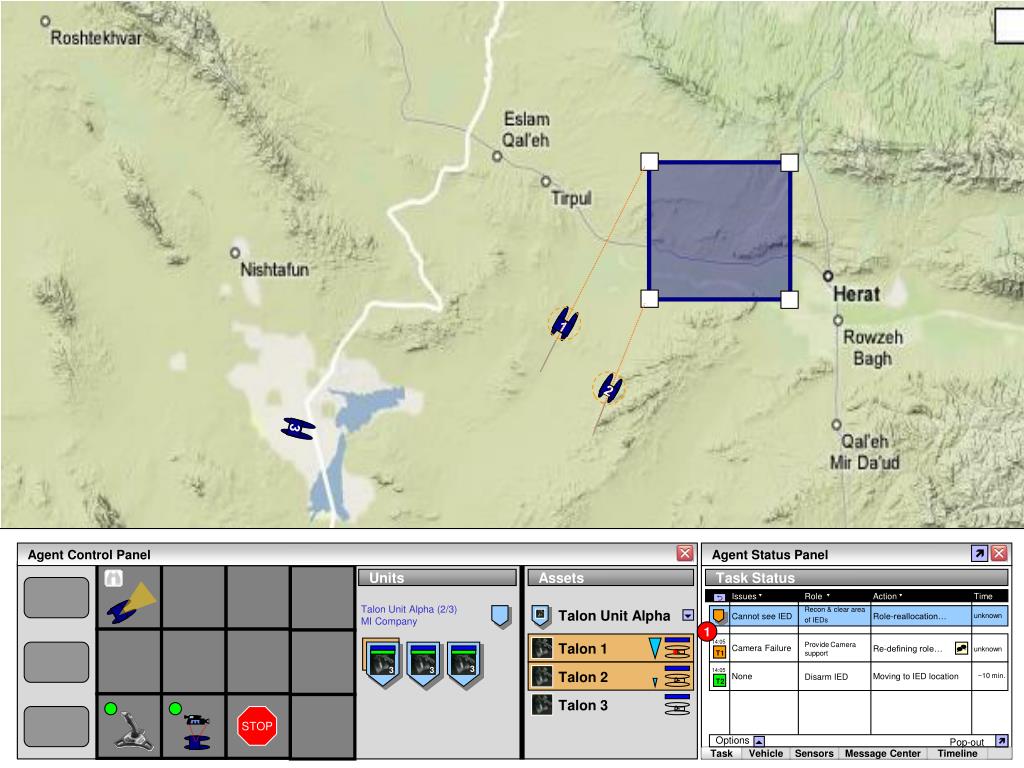This screenshot has height=768, width=1024.
Task: Click Talon 1 vehicle status indicator icon
Action: point(677,648)
